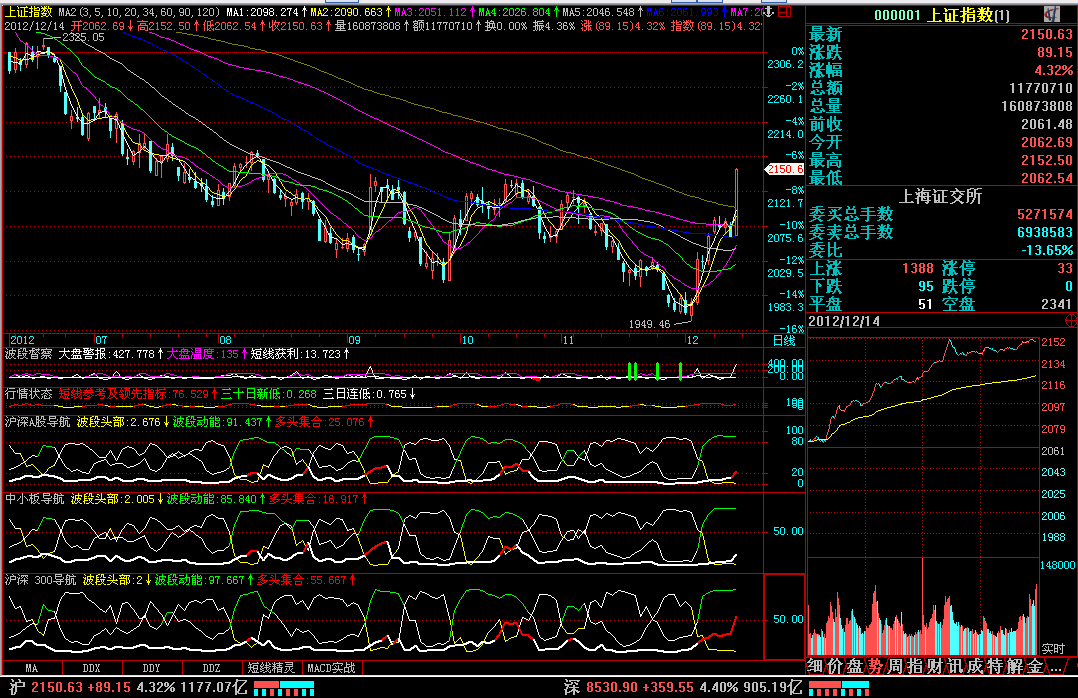Click the 000001 上证指数 panel title
This screenshot has height=698, width=1078.
coord(942,14)
